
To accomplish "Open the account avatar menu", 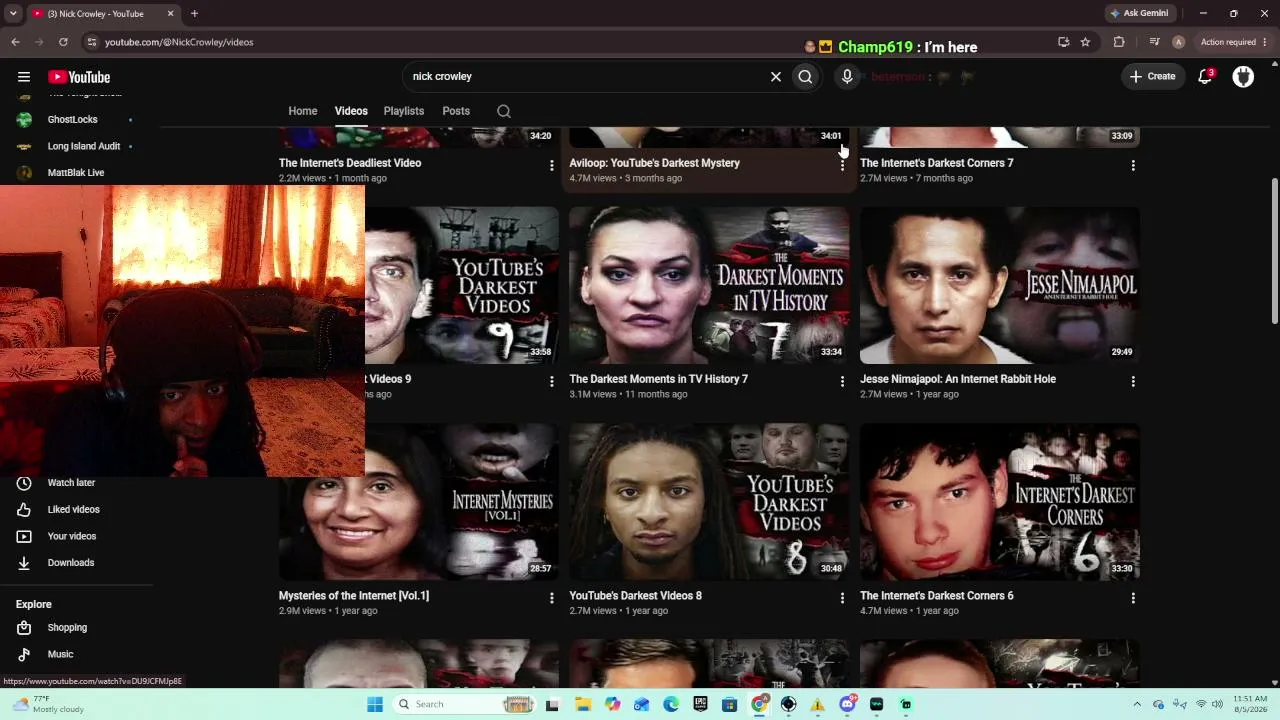I will point(1243,76).
